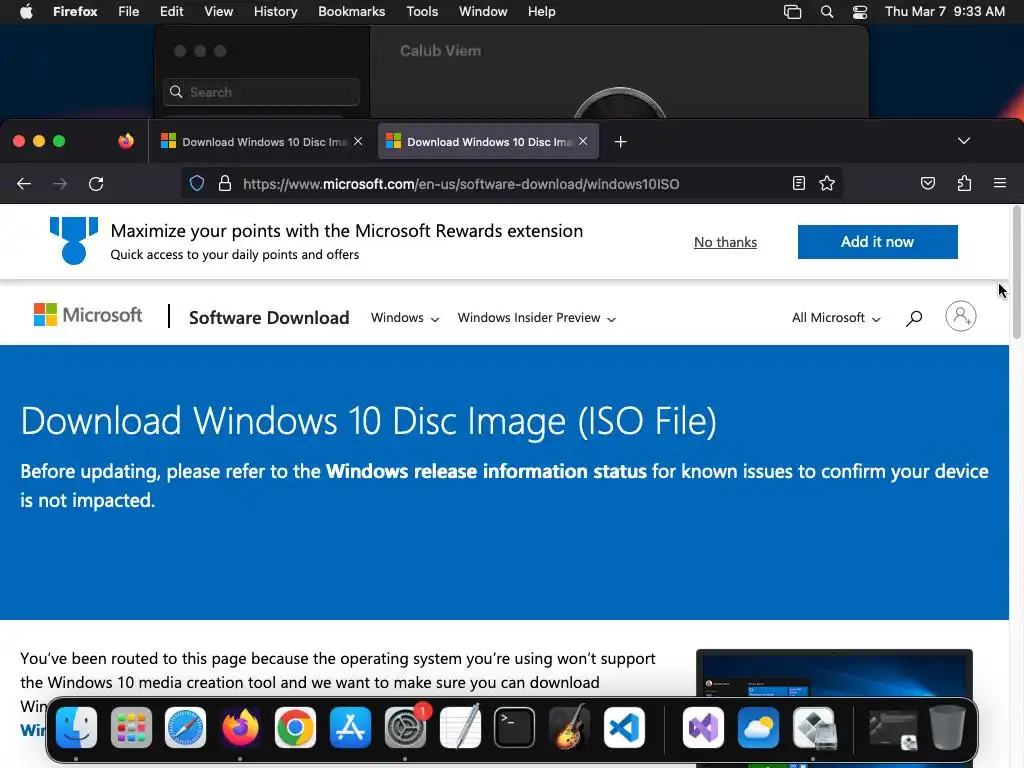
Task: Bookmark this page with the star icon
Action: click(827, 184)
